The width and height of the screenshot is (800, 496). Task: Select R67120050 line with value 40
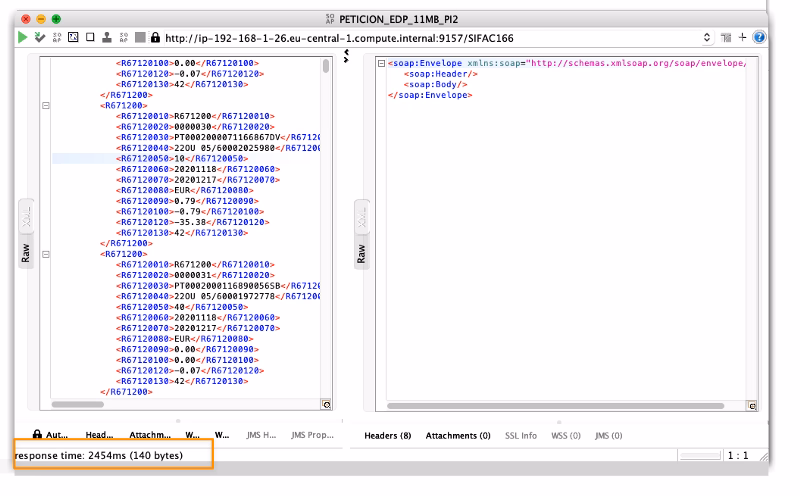182,307
